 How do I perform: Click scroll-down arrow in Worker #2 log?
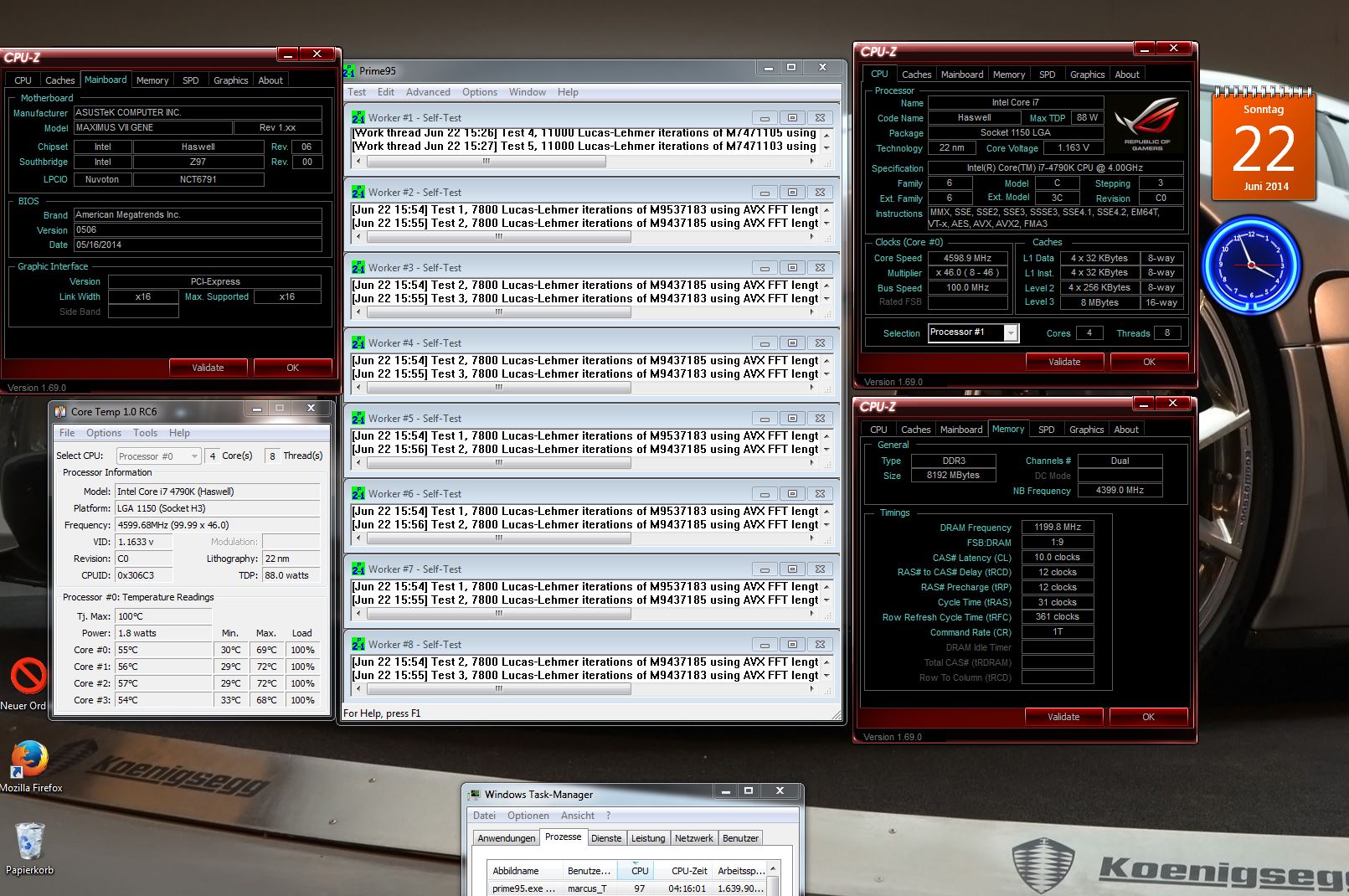[x=826, y=224]
